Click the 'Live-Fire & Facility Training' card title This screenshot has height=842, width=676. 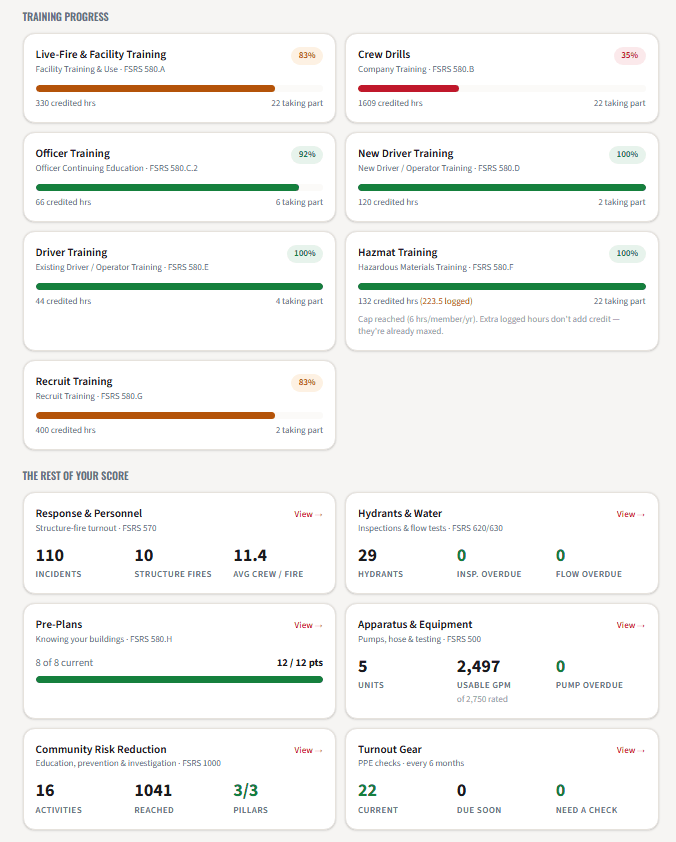[101, 54]
